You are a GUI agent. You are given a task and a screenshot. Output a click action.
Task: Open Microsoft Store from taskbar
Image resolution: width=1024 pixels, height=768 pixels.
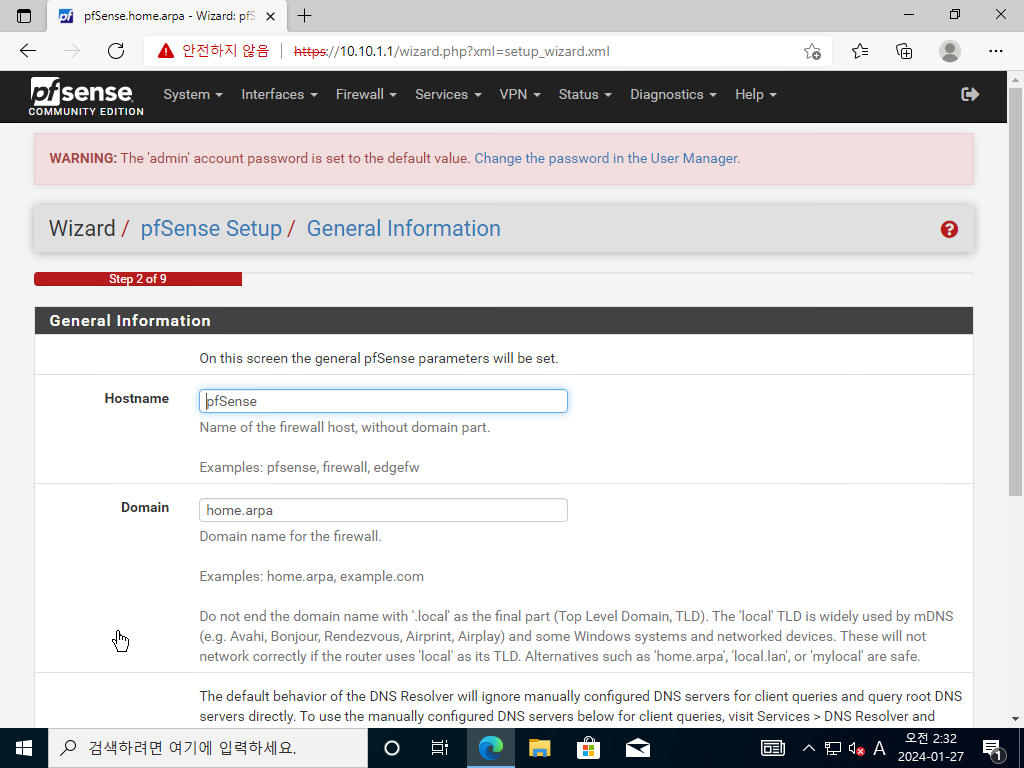point(588,748)
